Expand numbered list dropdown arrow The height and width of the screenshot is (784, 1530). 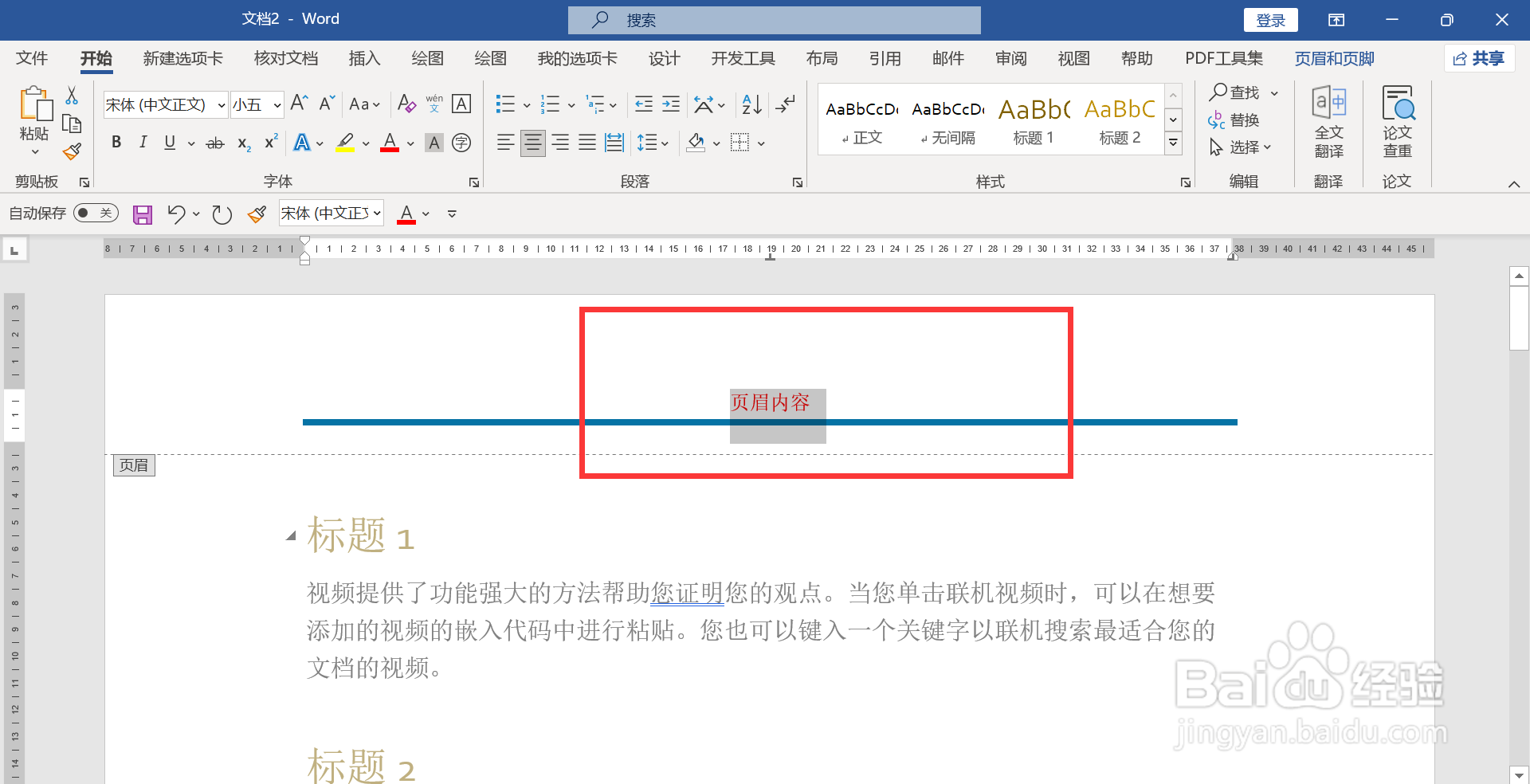571,105
